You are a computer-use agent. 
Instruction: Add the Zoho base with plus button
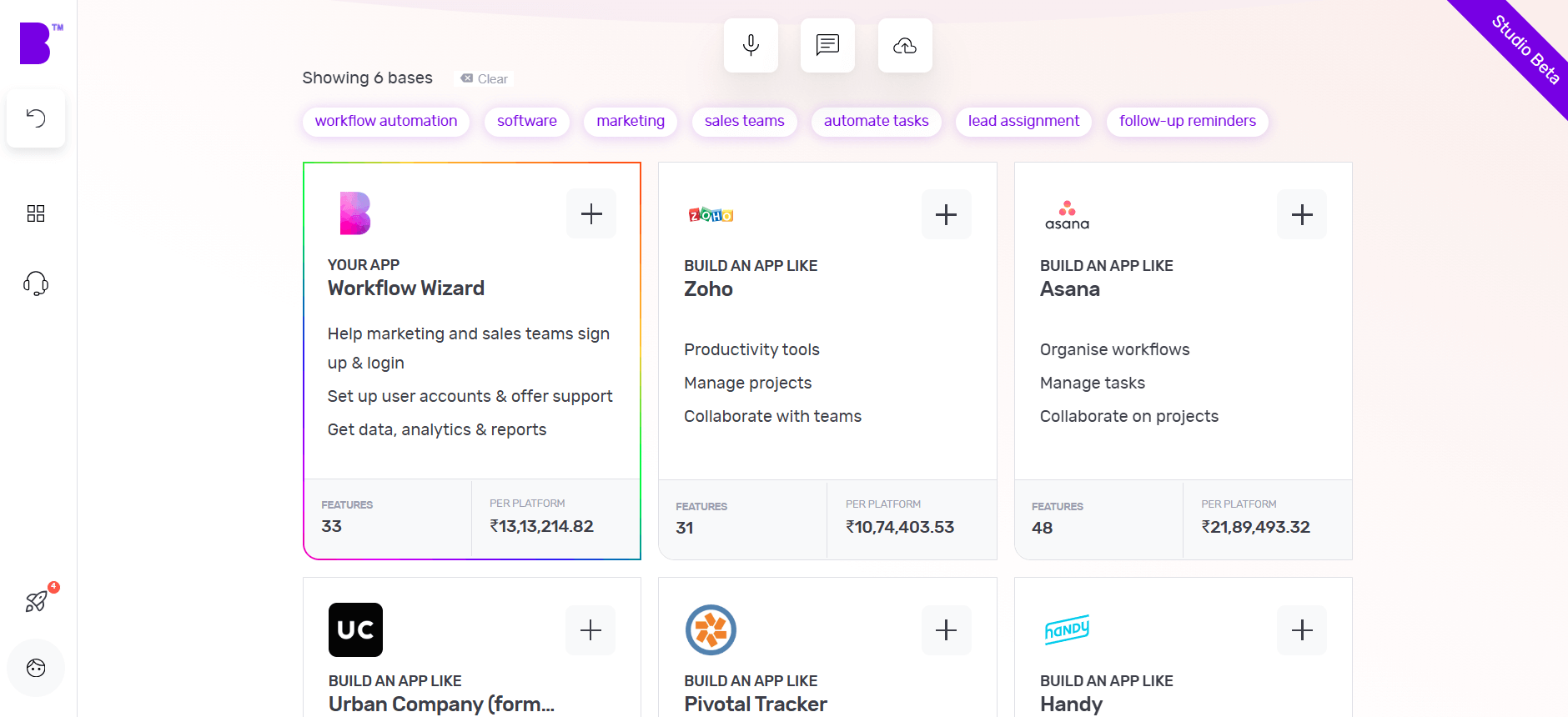point(947,214)
